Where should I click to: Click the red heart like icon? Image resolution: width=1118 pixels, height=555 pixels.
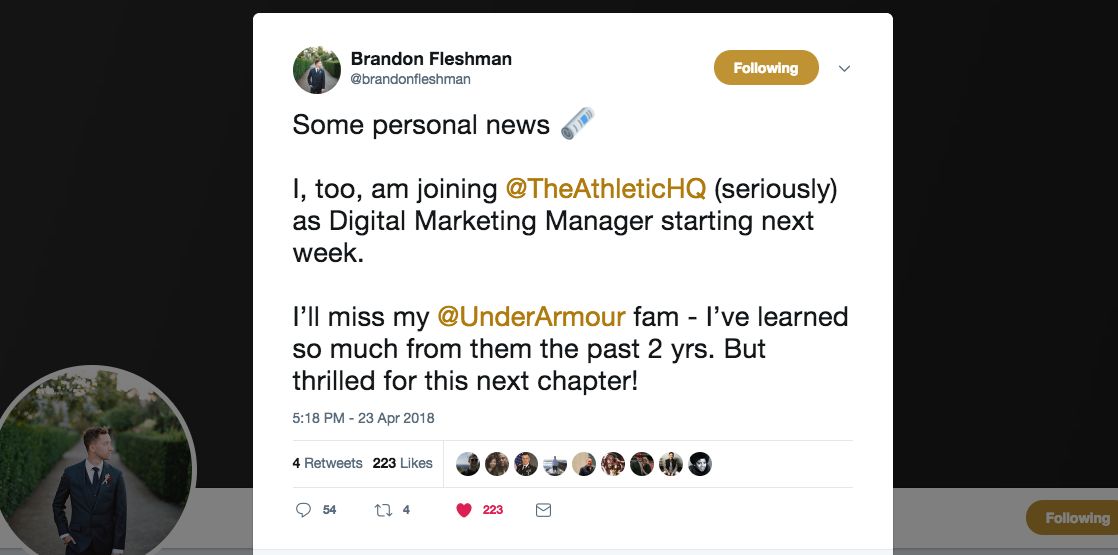tap(463, 510)
